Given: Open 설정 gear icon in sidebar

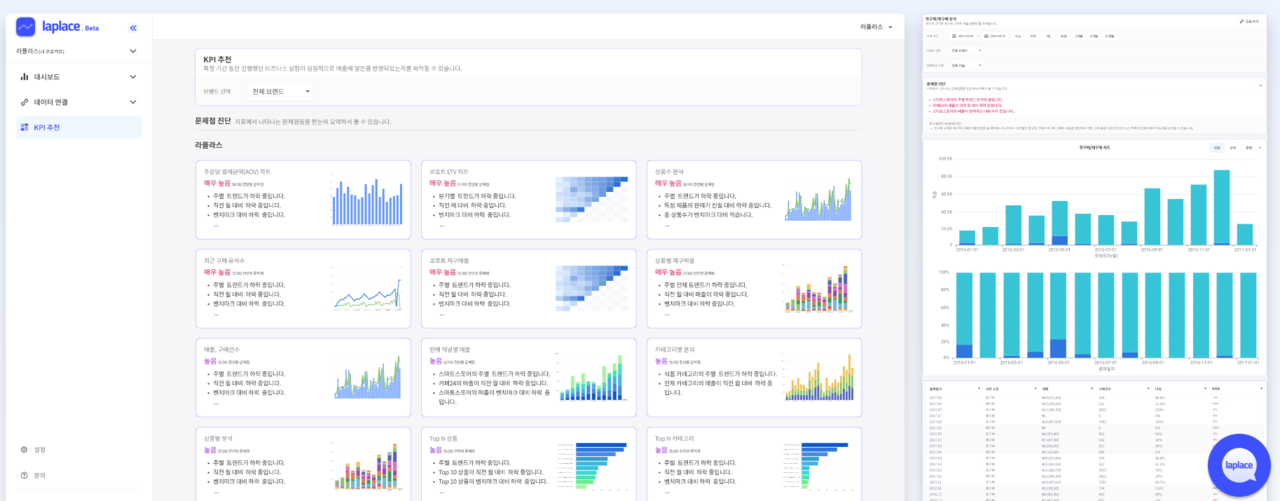Looking at the screenshot, I should 24,450.
